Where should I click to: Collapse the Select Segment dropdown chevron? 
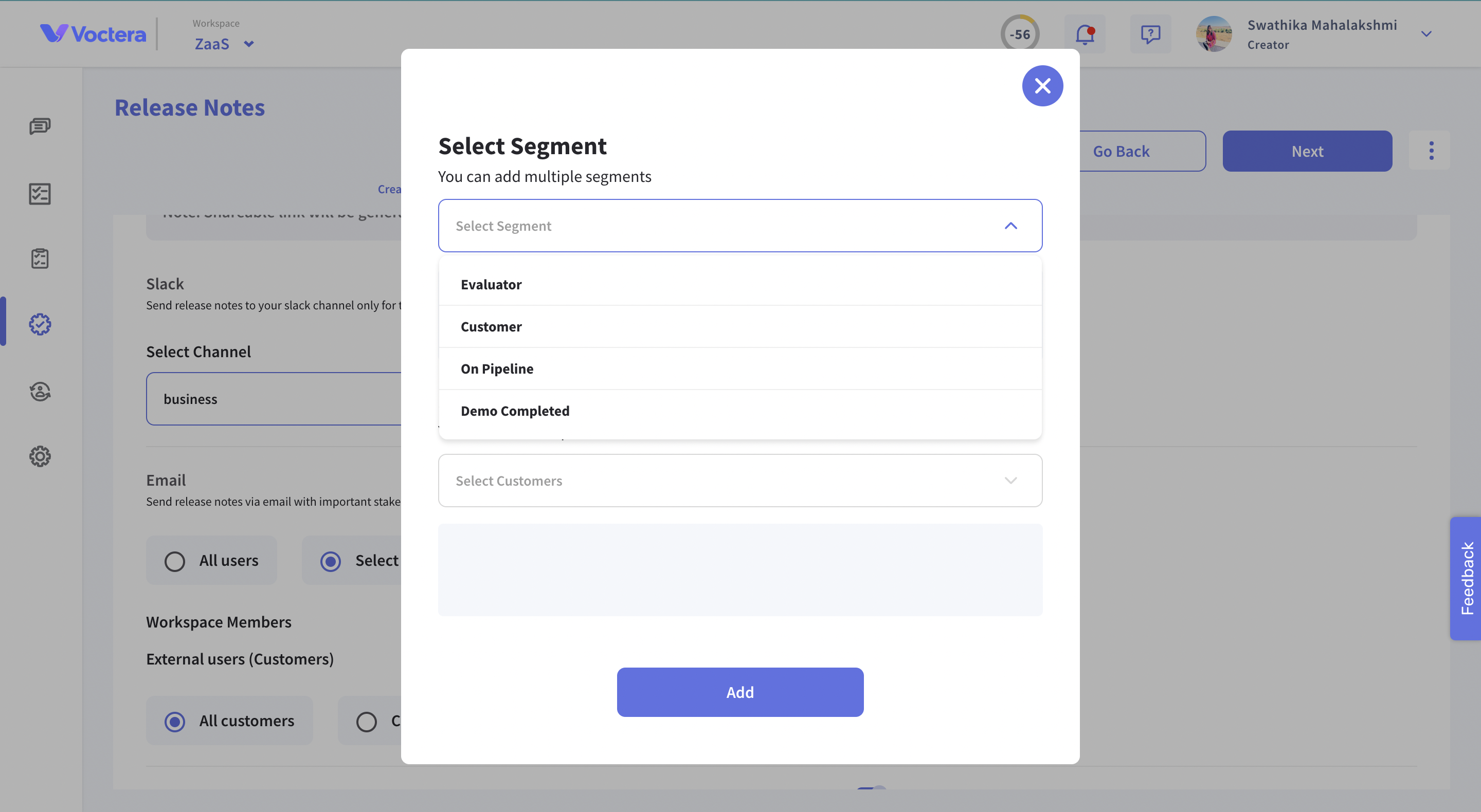click(x=1010, y=226)
